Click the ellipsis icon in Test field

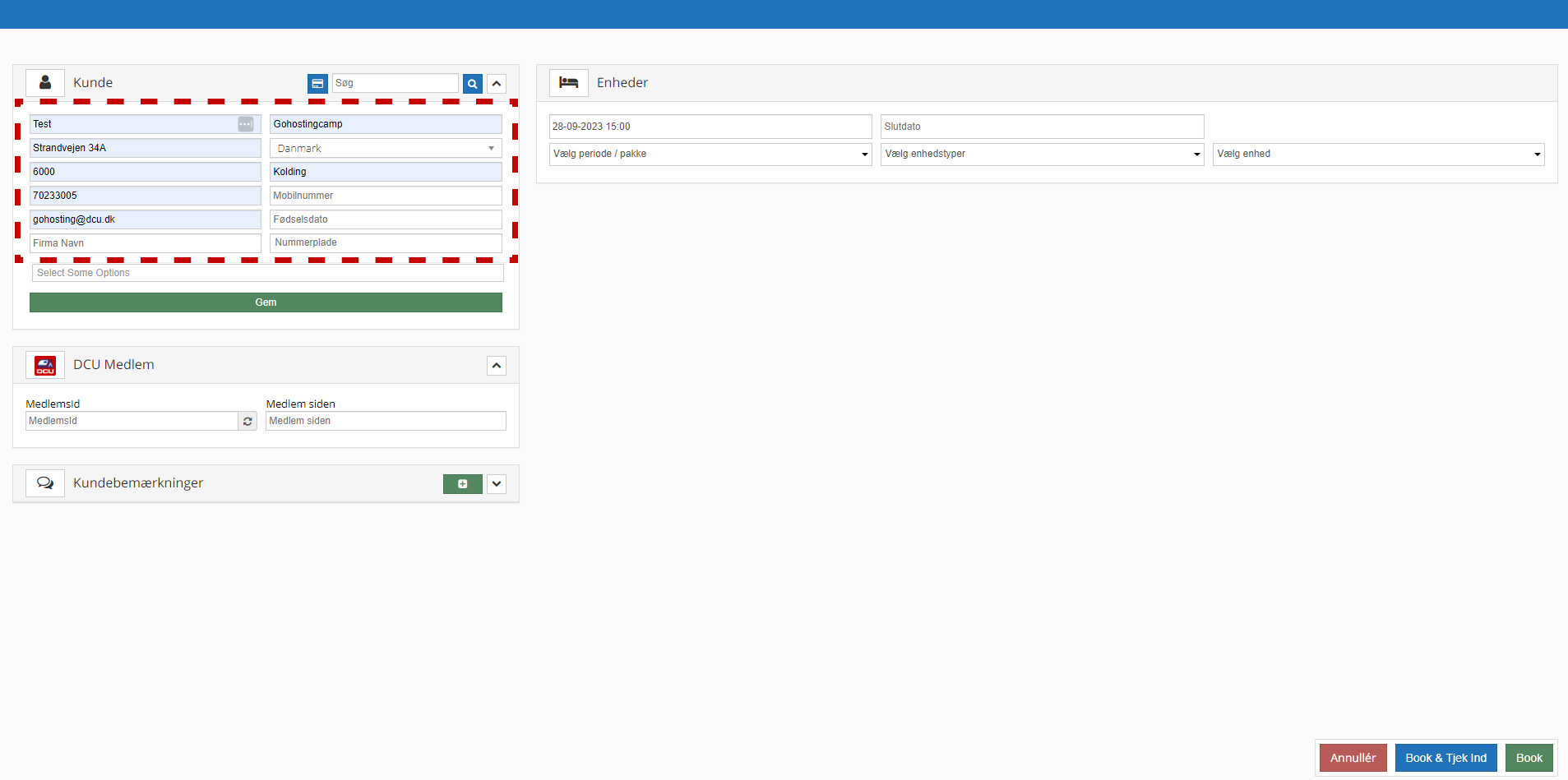[x=245, y=124]
